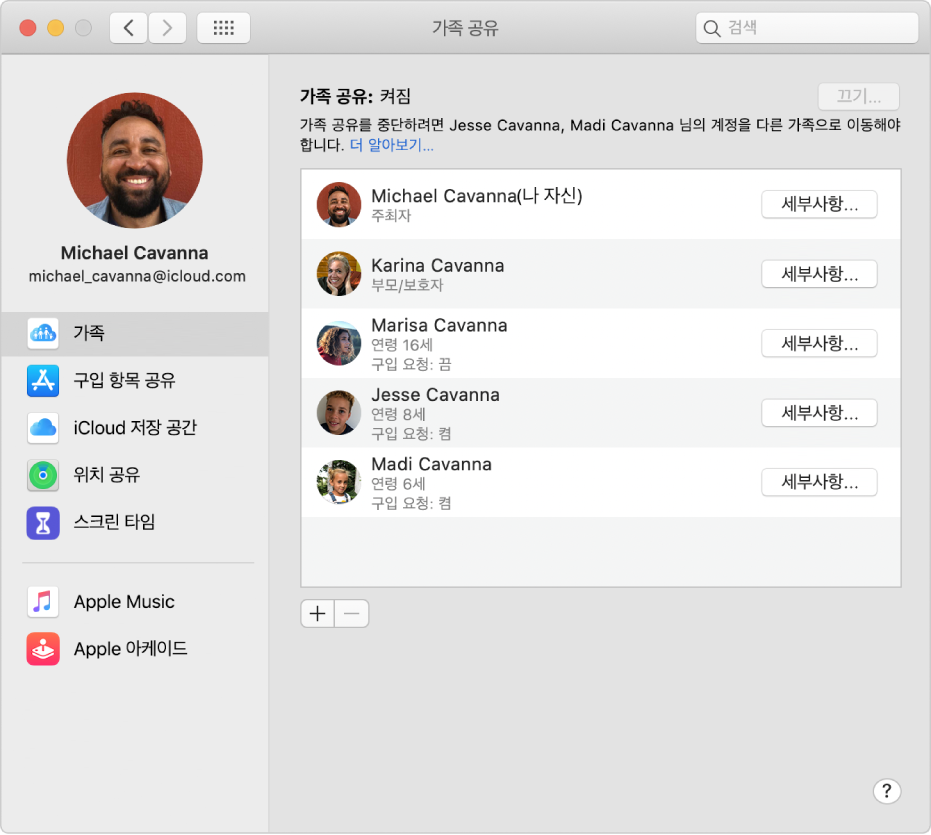Open 스크린 타임 hourglass icon
Viewport: 931px width, 835px height.
pos(43,523)
